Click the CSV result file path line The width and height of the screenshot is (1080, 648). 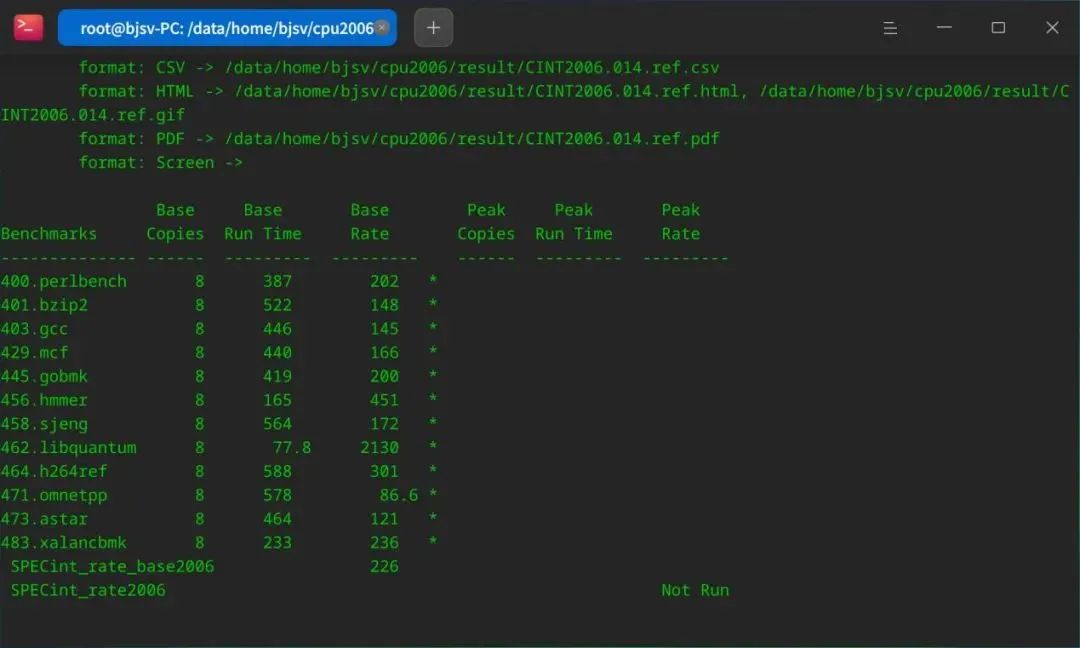click(399, 67)
